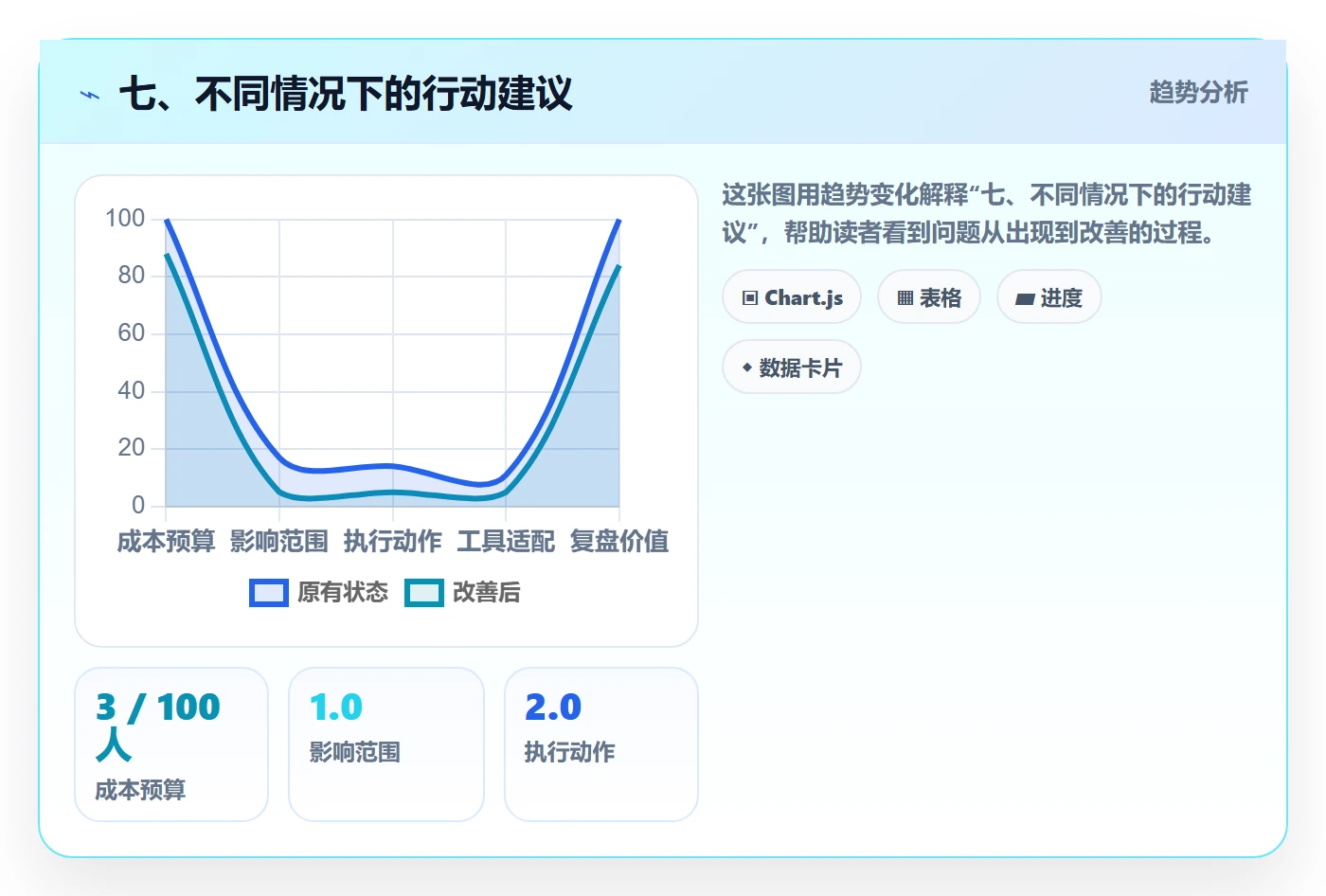Click the 100 y-axis tick label
1326x896 pixels.
(125, 219)
